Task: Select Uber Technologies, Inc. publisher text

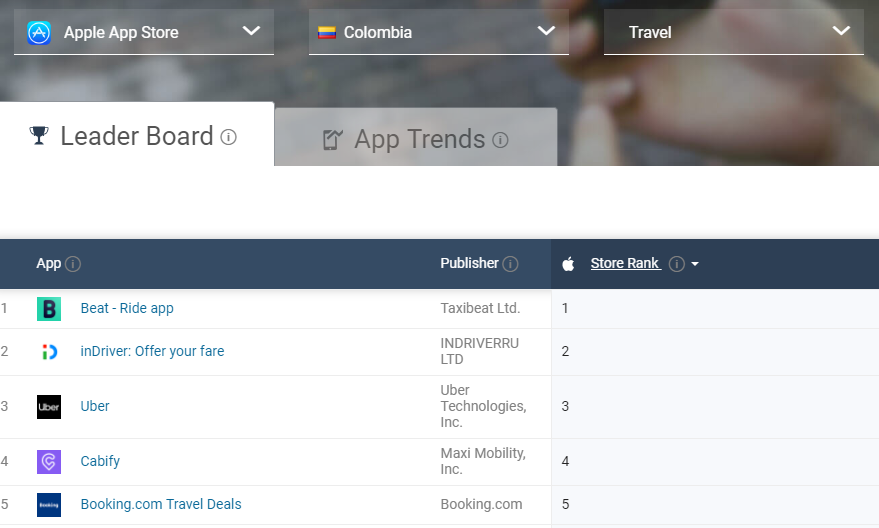Action: point(483,406)
